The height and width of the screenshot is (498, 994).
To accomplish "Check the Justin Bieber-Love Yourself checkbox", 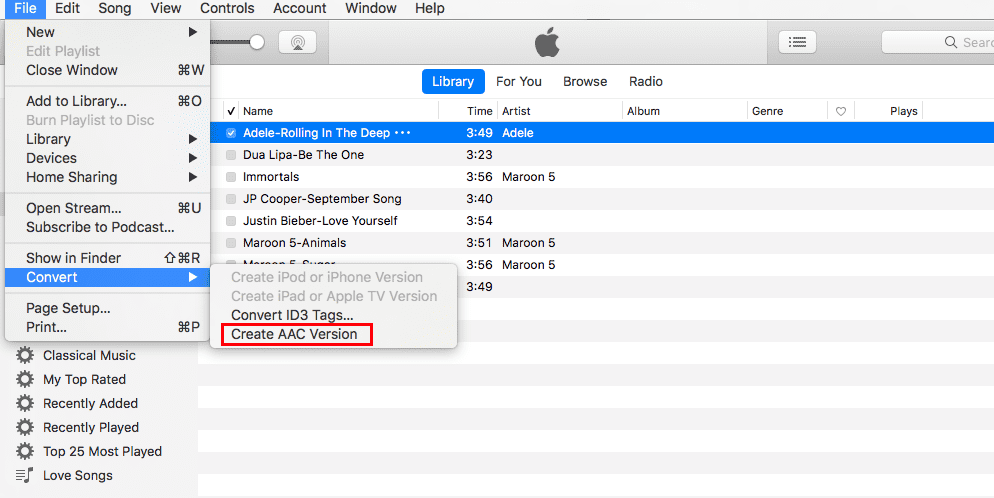I will pos(231,221).
